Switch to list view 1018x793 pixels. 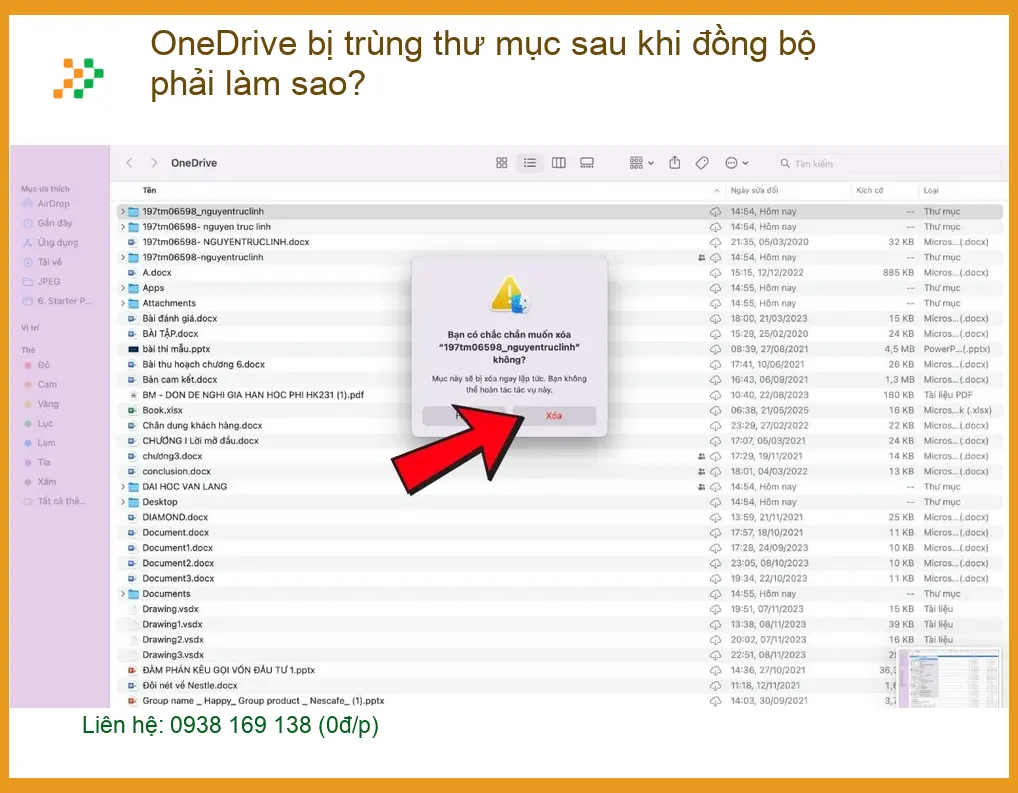pos(530,162)
